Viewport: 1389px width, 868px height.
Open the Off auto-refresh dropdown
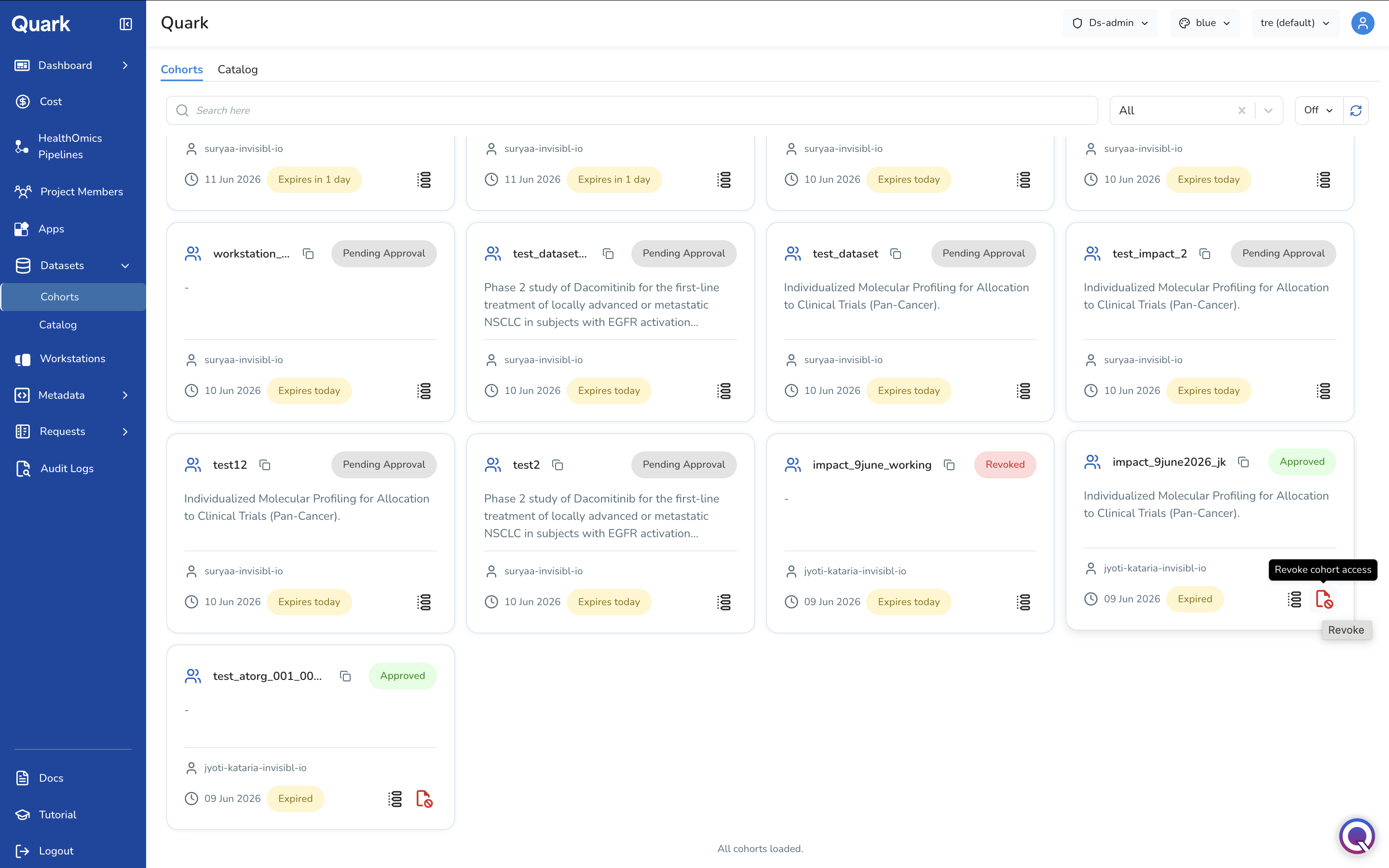[1319, 110]
